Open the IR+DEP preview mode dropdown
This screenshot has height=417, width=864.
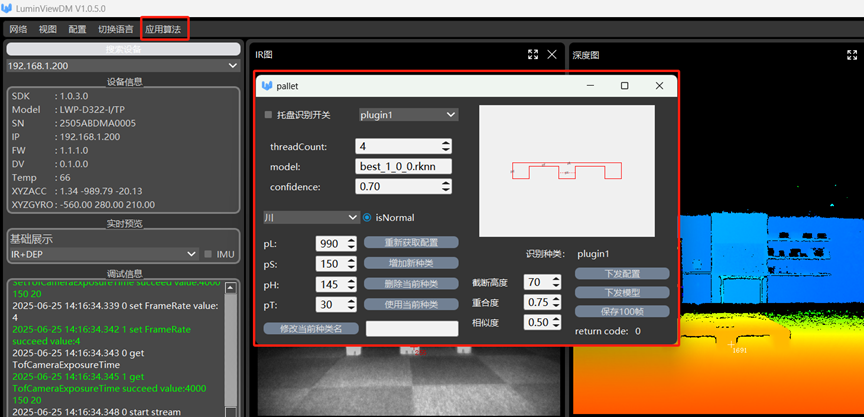tap(104, 254)
